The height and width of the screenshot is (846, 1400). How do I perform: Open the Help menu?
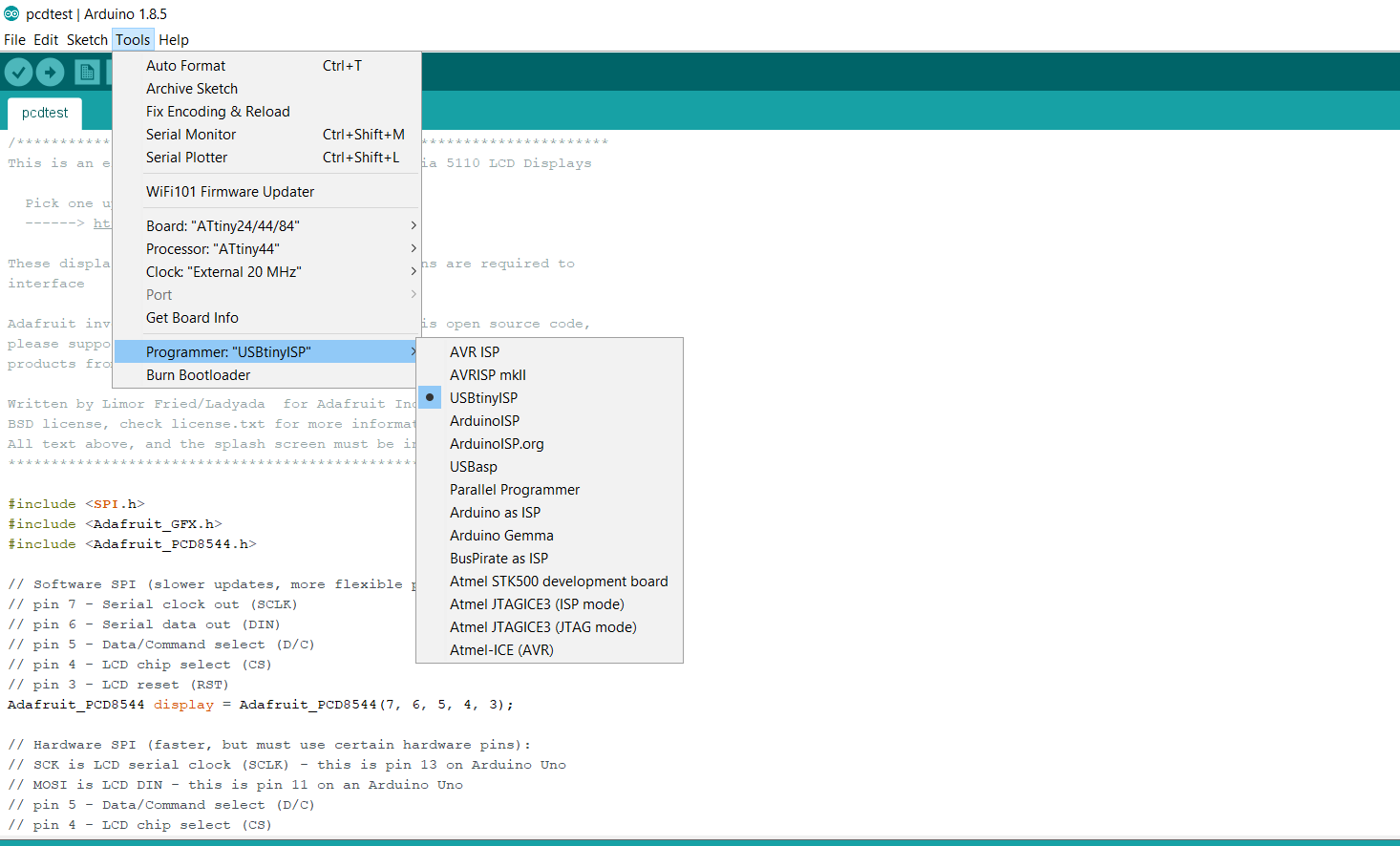click(174, 40)
